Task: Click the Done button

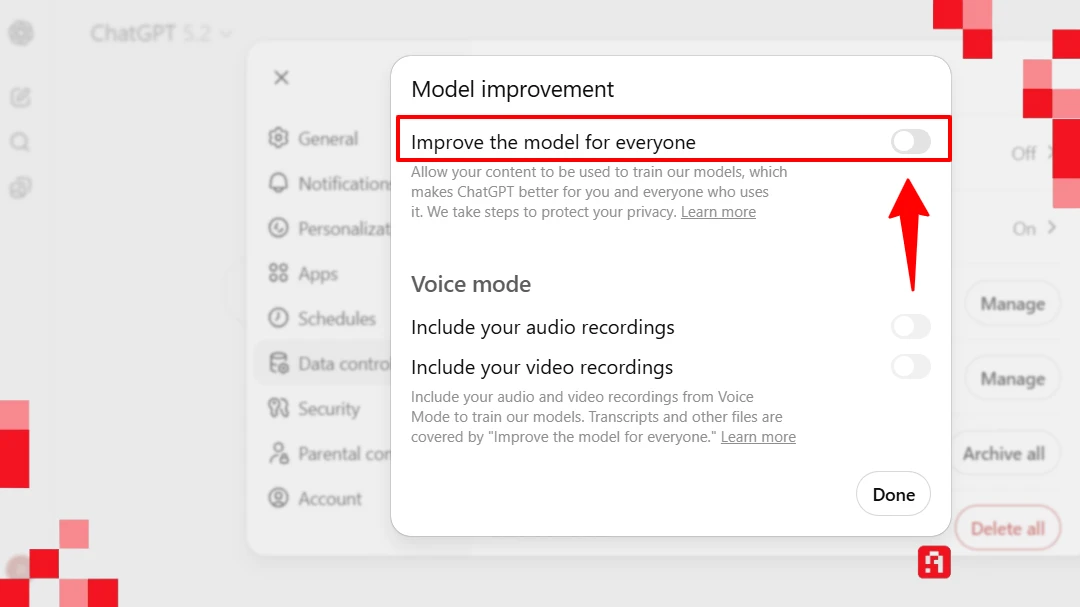Action: [x=893, y=495]
